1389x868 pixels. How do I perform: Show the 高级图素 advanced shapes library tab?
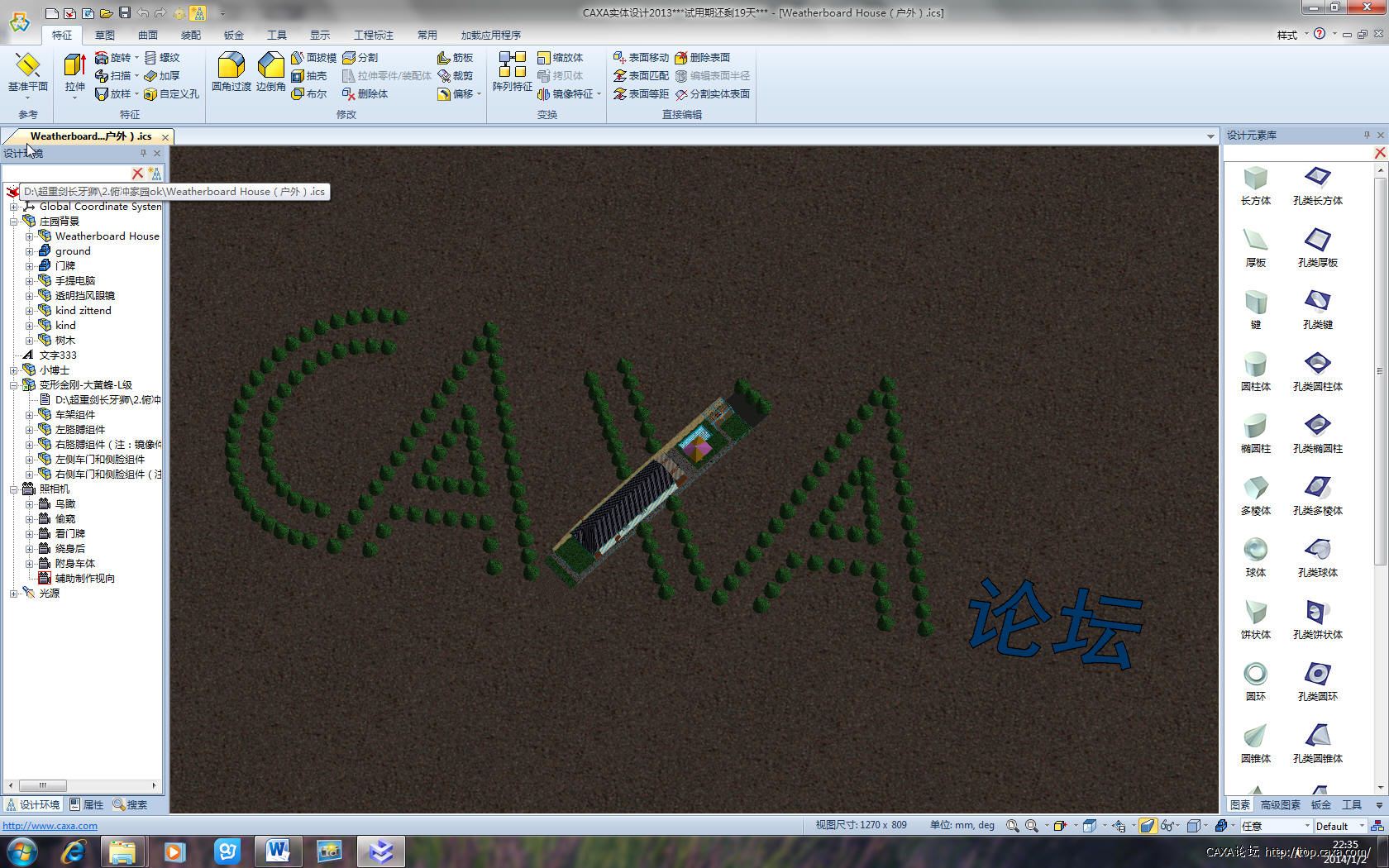[1281, 804]
